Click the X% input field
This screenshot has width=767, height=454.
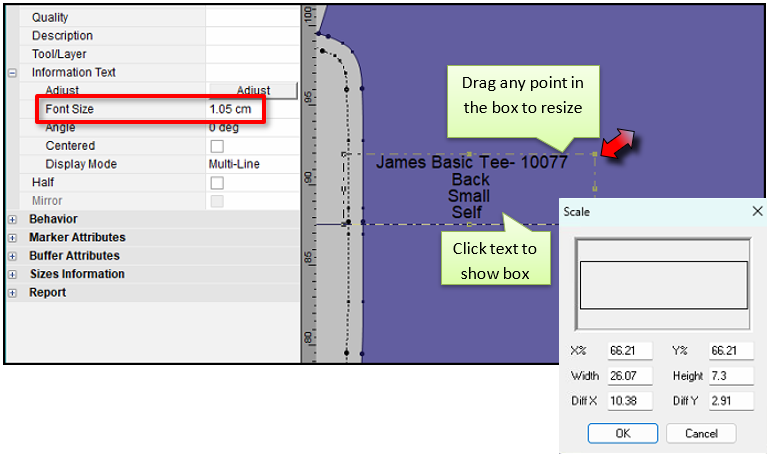[x=629, y=351]
